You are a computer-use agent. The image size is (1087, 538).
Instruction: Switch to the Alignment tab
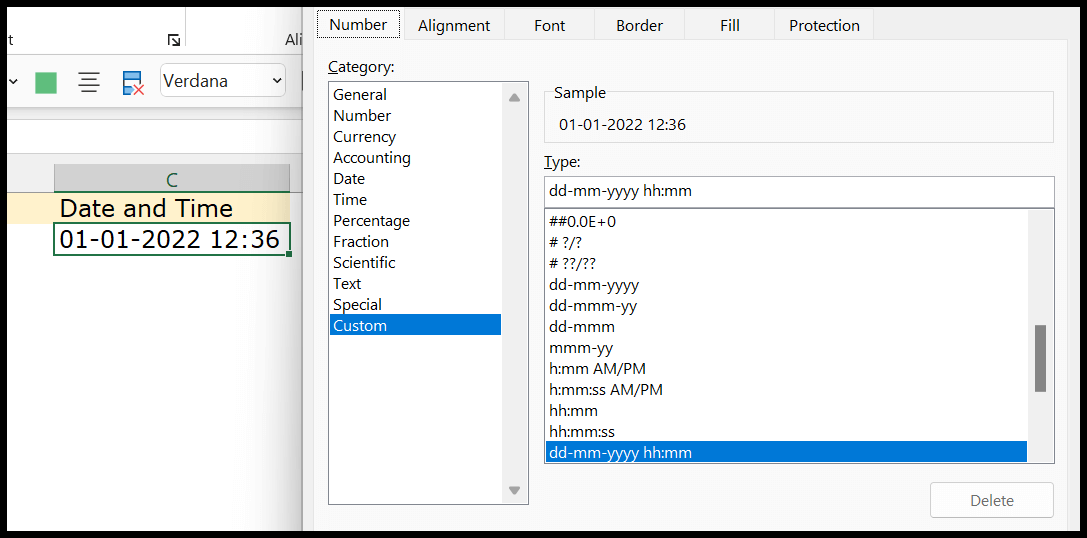point(454,26)
